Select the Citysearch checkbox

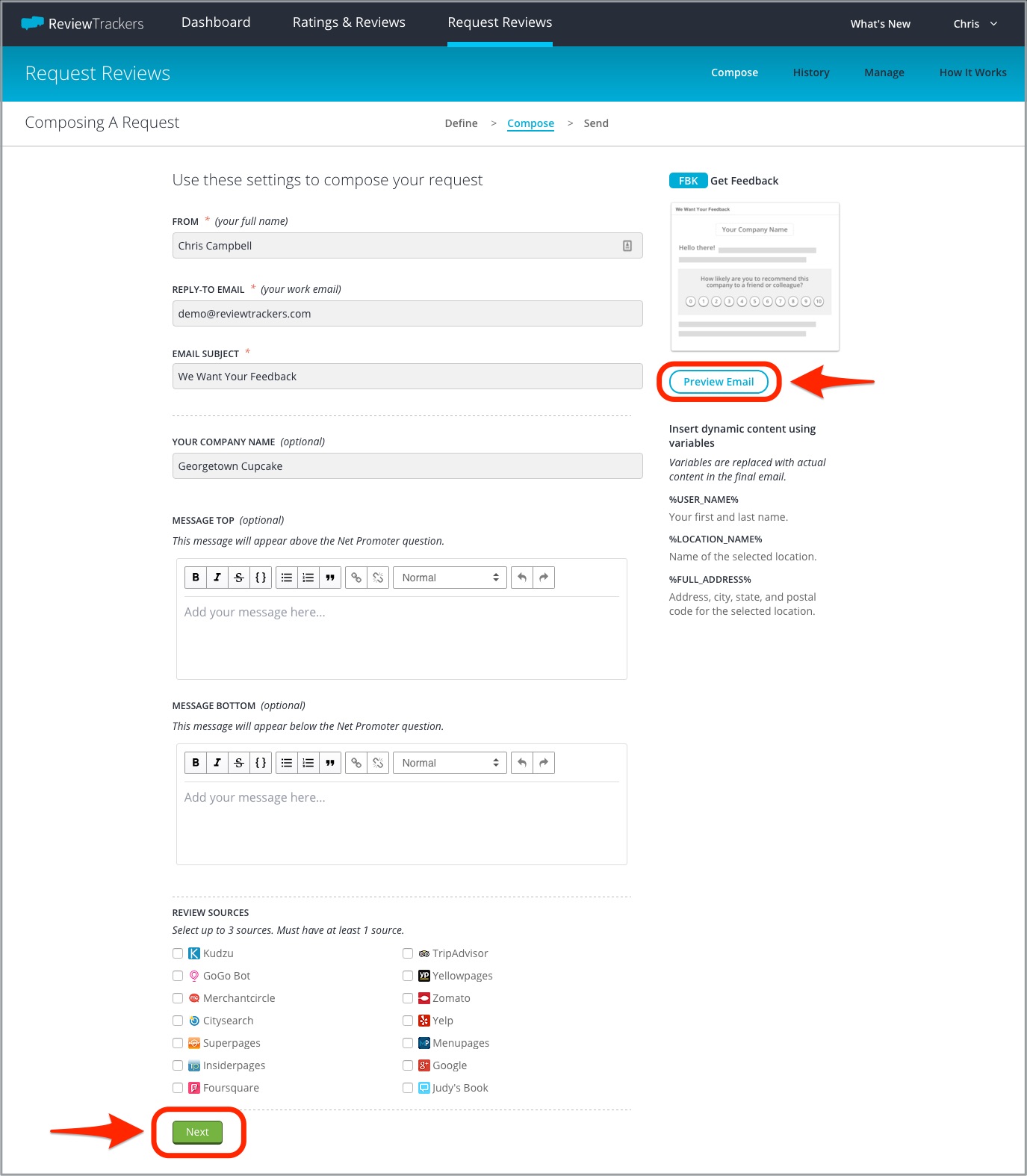pyautogui.click(x=178, y=1021)
